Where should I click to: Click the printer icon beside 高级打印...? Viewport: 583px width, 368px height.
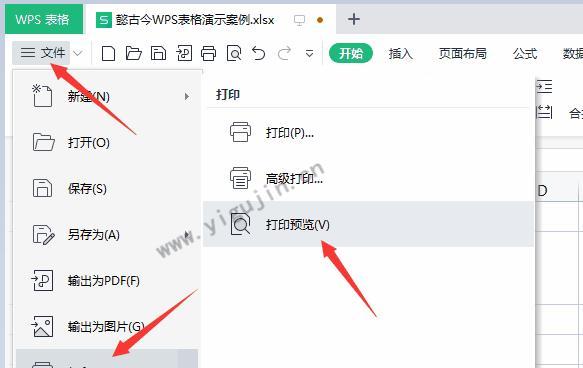[x=240, y=178]
